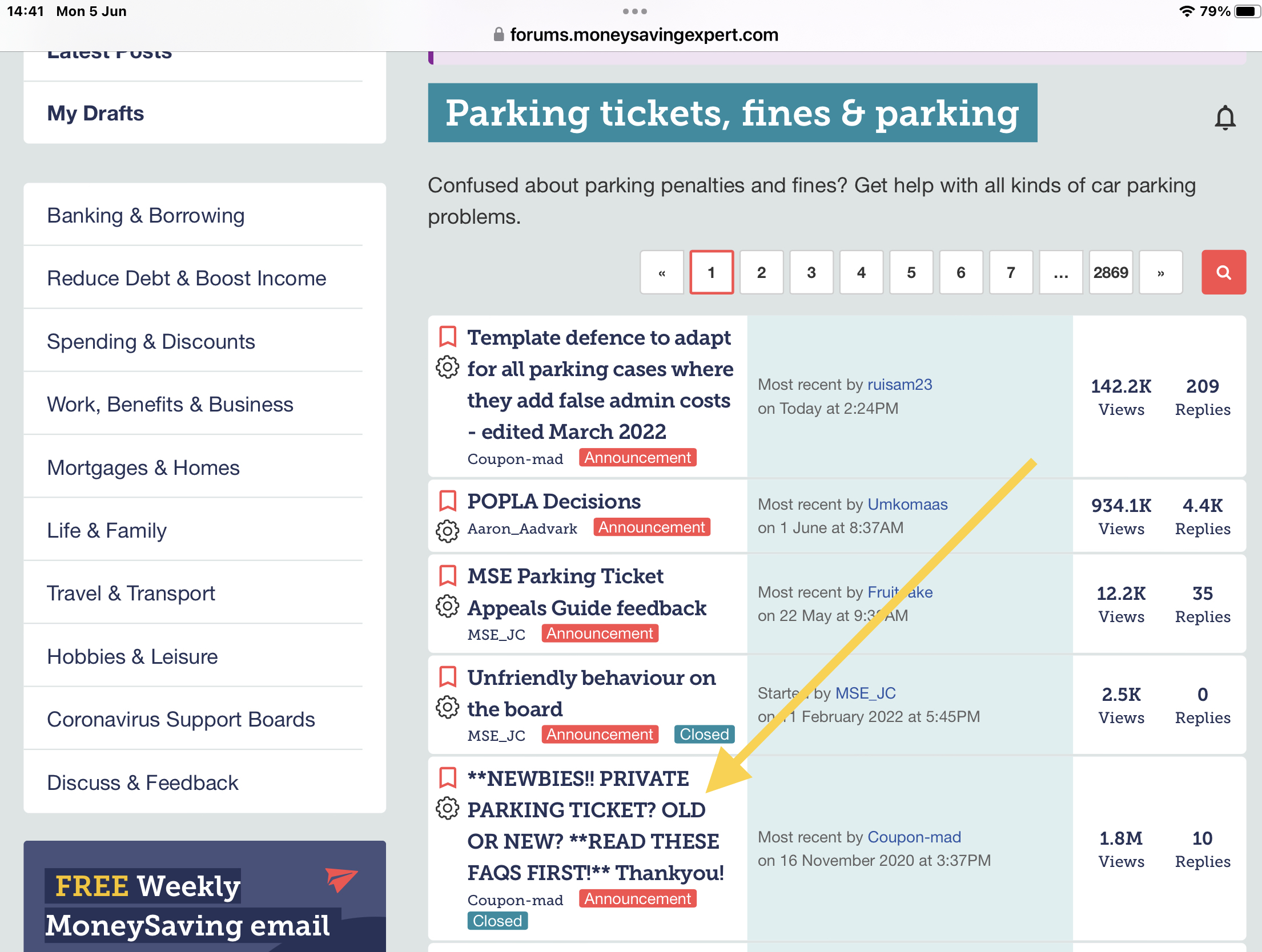
Task: Open Banking & Borrowing category
Action: point(146,215)
